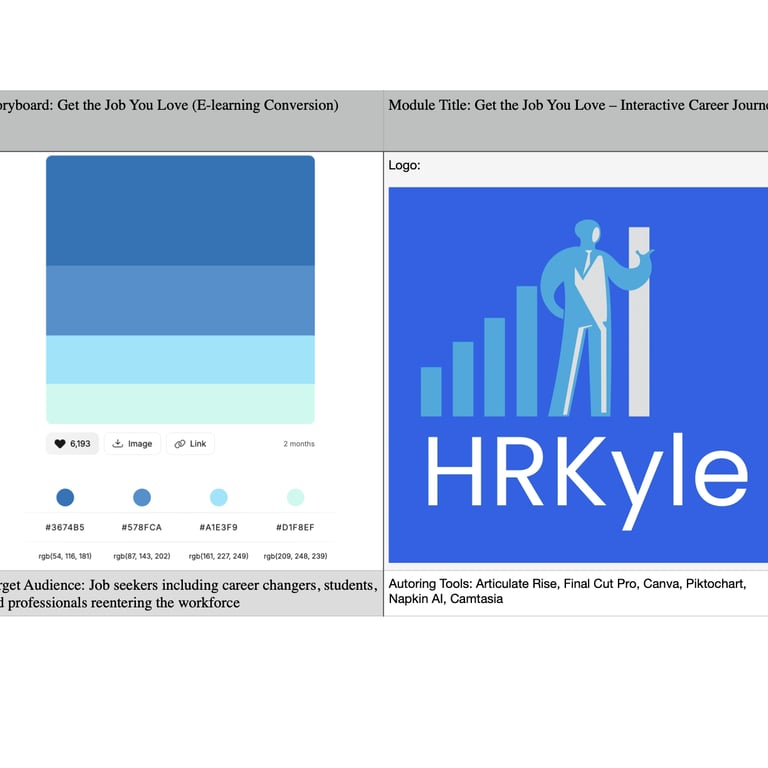Click the light blue circle above #A1E3F9
The image size is (768, 768).
coord(218,497)
